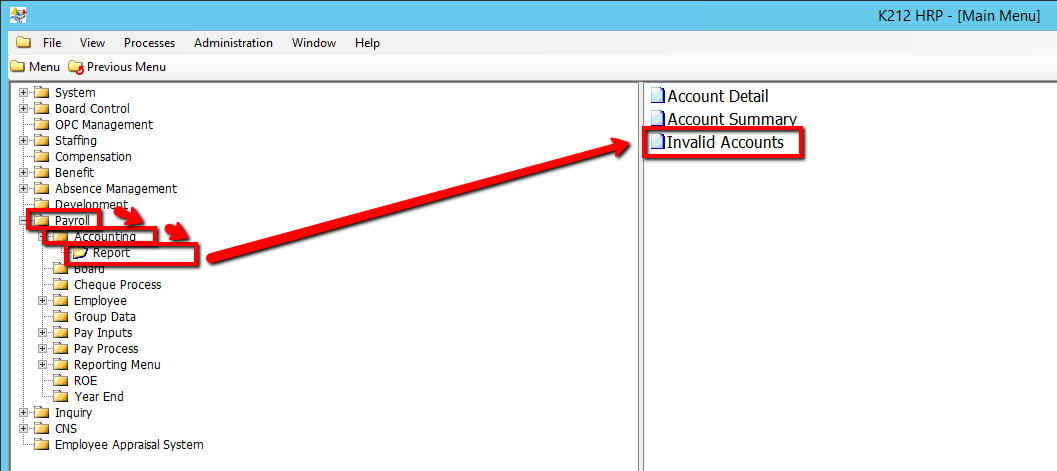Expand the Pay Inputs node
Screen dimensions: 1057x471
[x=43, y=333]
